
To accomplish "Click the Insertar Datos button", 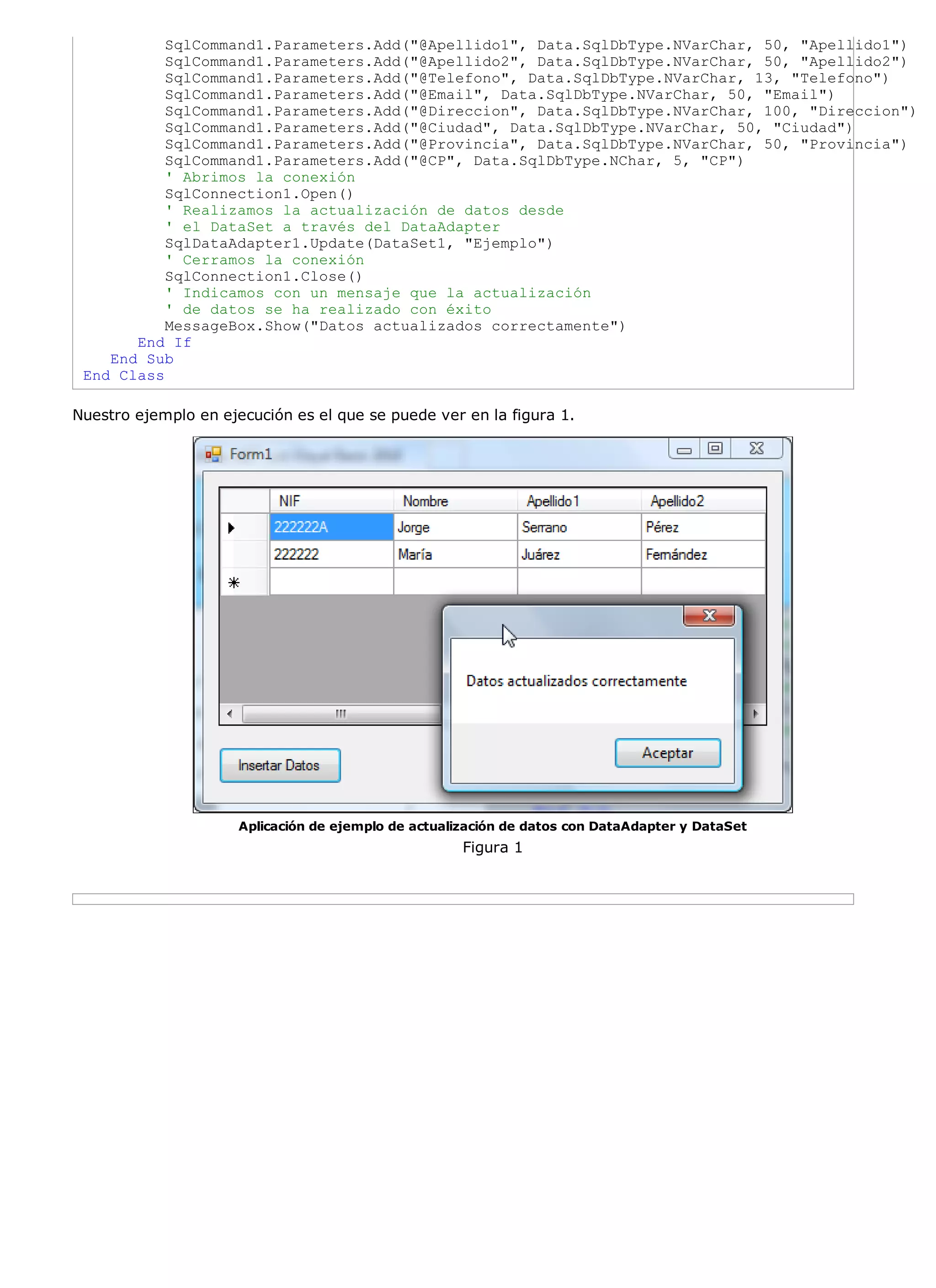I will (x=280, y=765).
